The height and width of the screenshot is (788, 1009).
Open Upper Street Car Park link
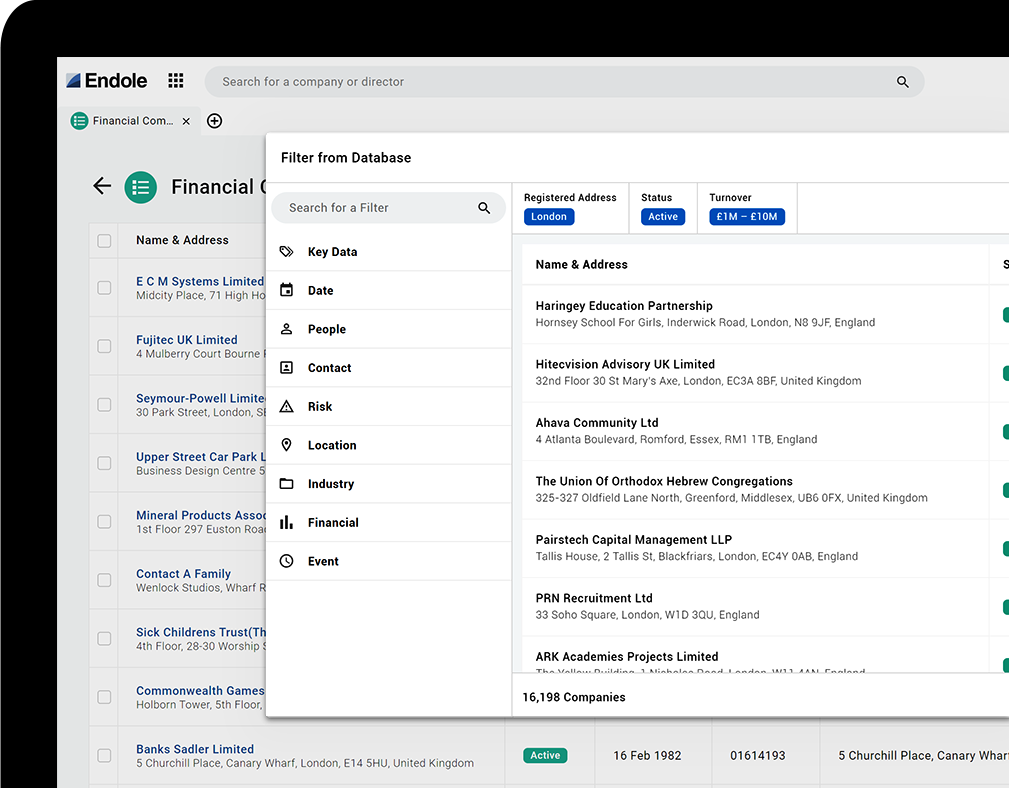click(201, 457)
